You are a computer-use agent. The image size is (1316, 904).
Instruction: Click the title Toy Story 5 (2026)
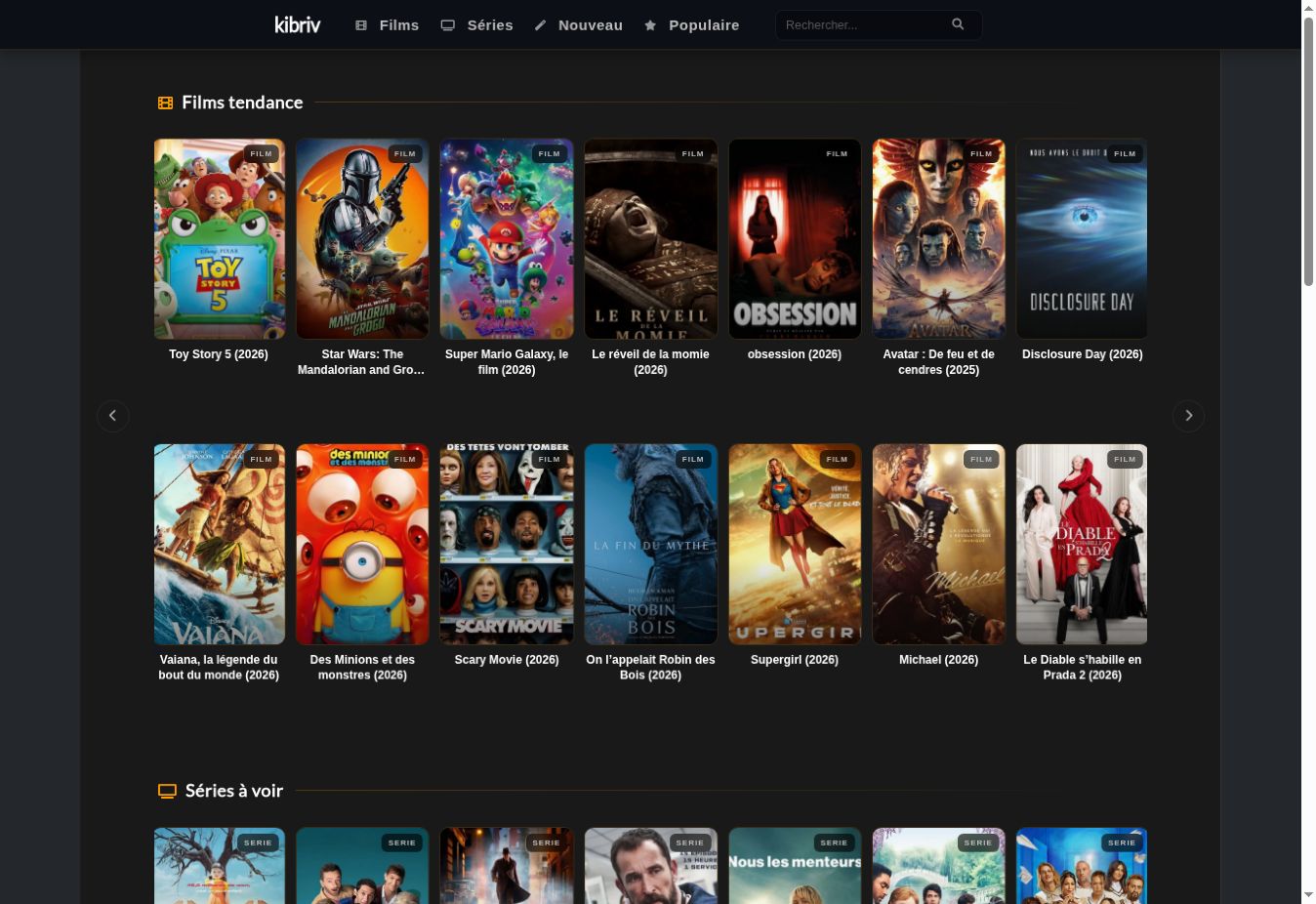click(219, 354)
